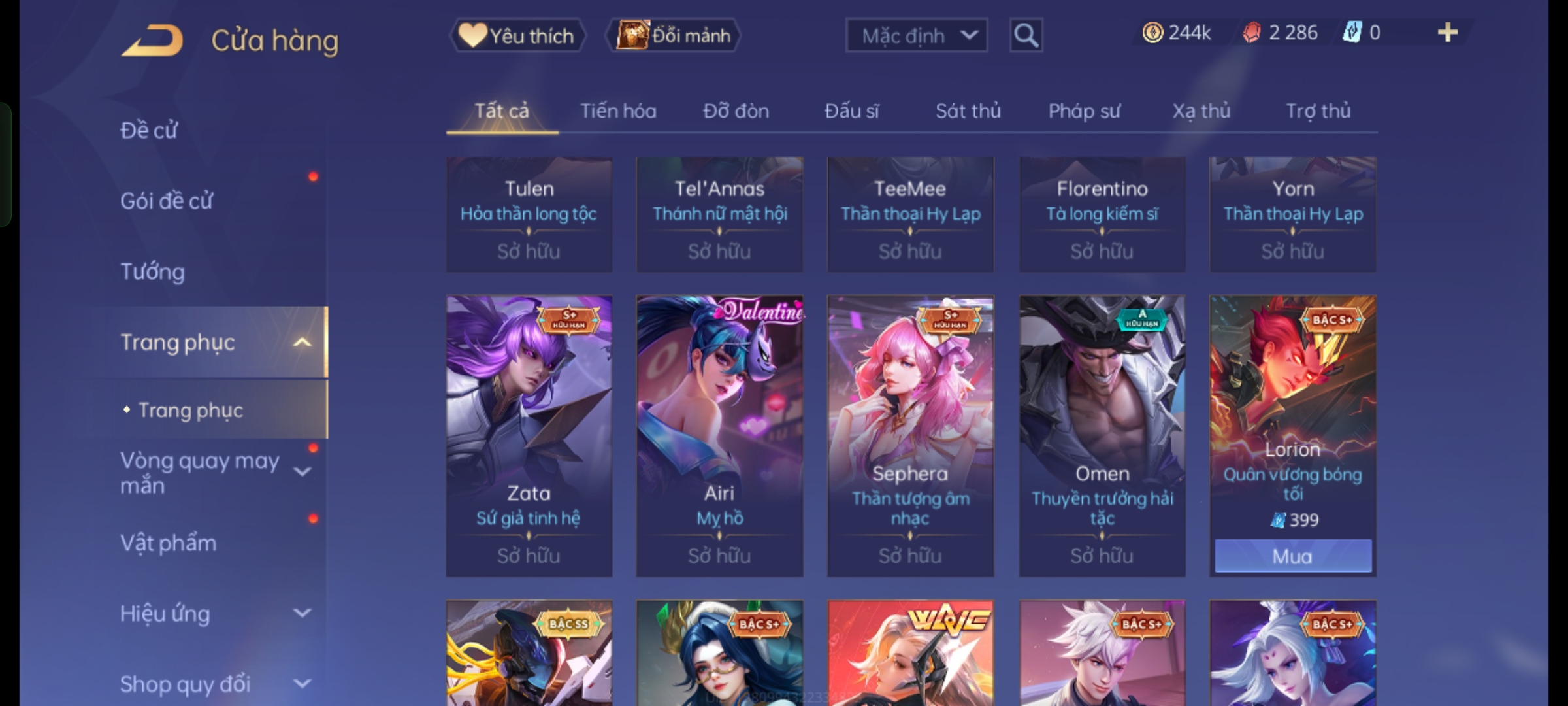Open the Airi Mỵ hồ Valentine skin

coord(719,436)
